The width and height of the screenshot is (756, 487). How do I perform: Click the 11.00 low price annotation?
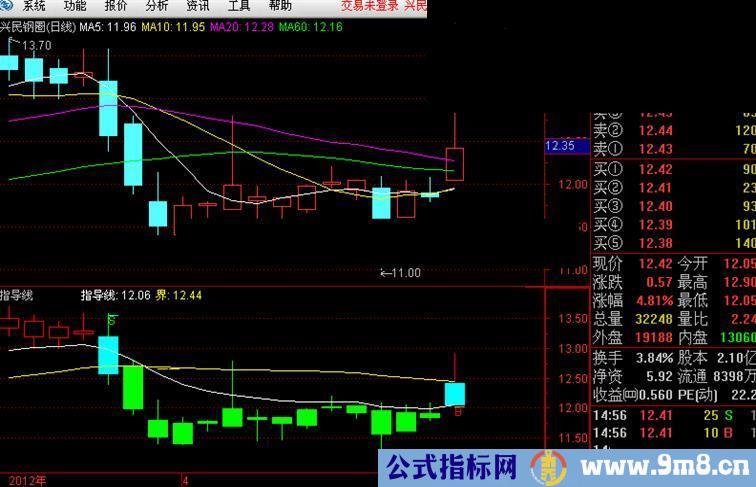point(402,273)
